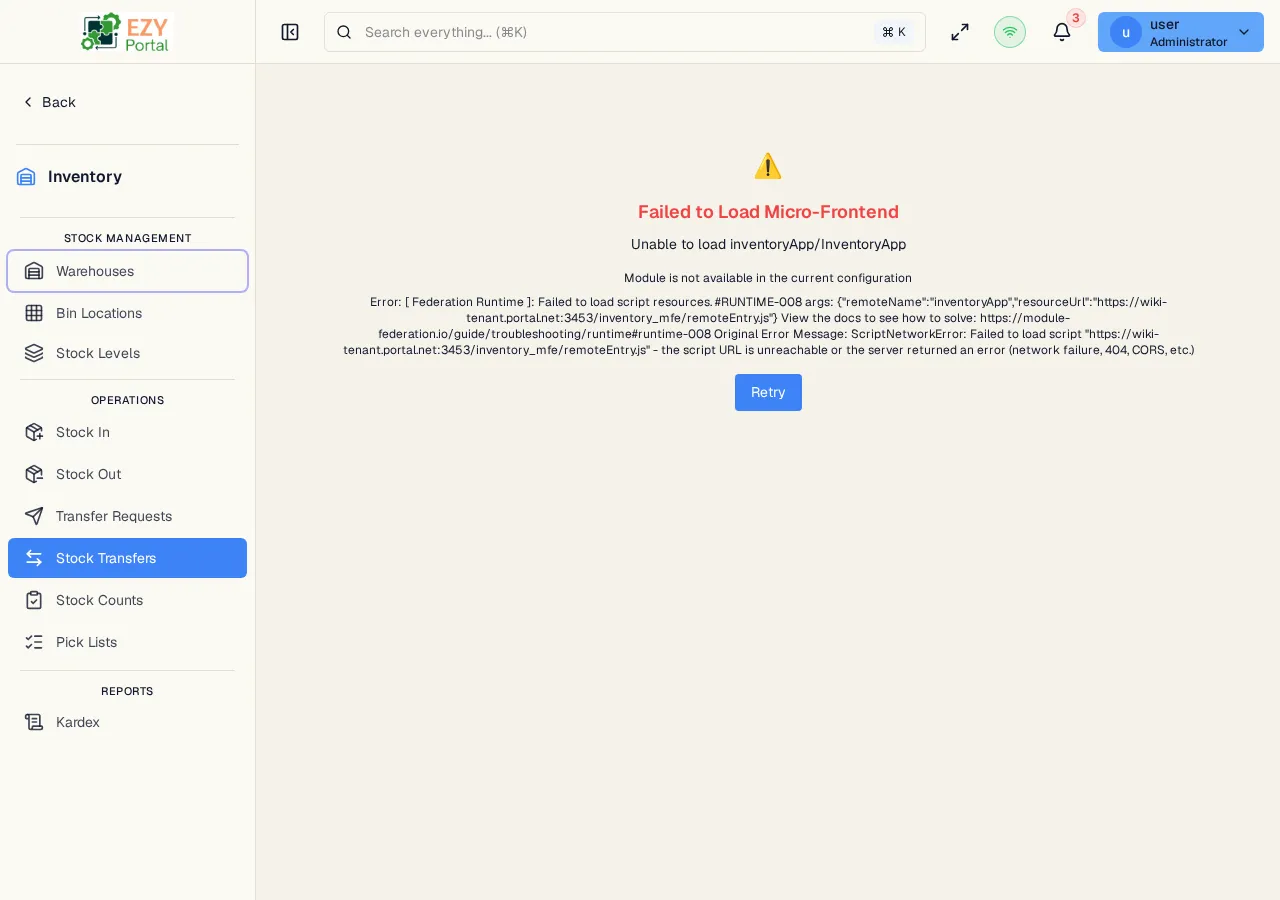This screenshot has height=900, width=1280.
Task: Click the user Administrator name text
Action: point(1188,33)
